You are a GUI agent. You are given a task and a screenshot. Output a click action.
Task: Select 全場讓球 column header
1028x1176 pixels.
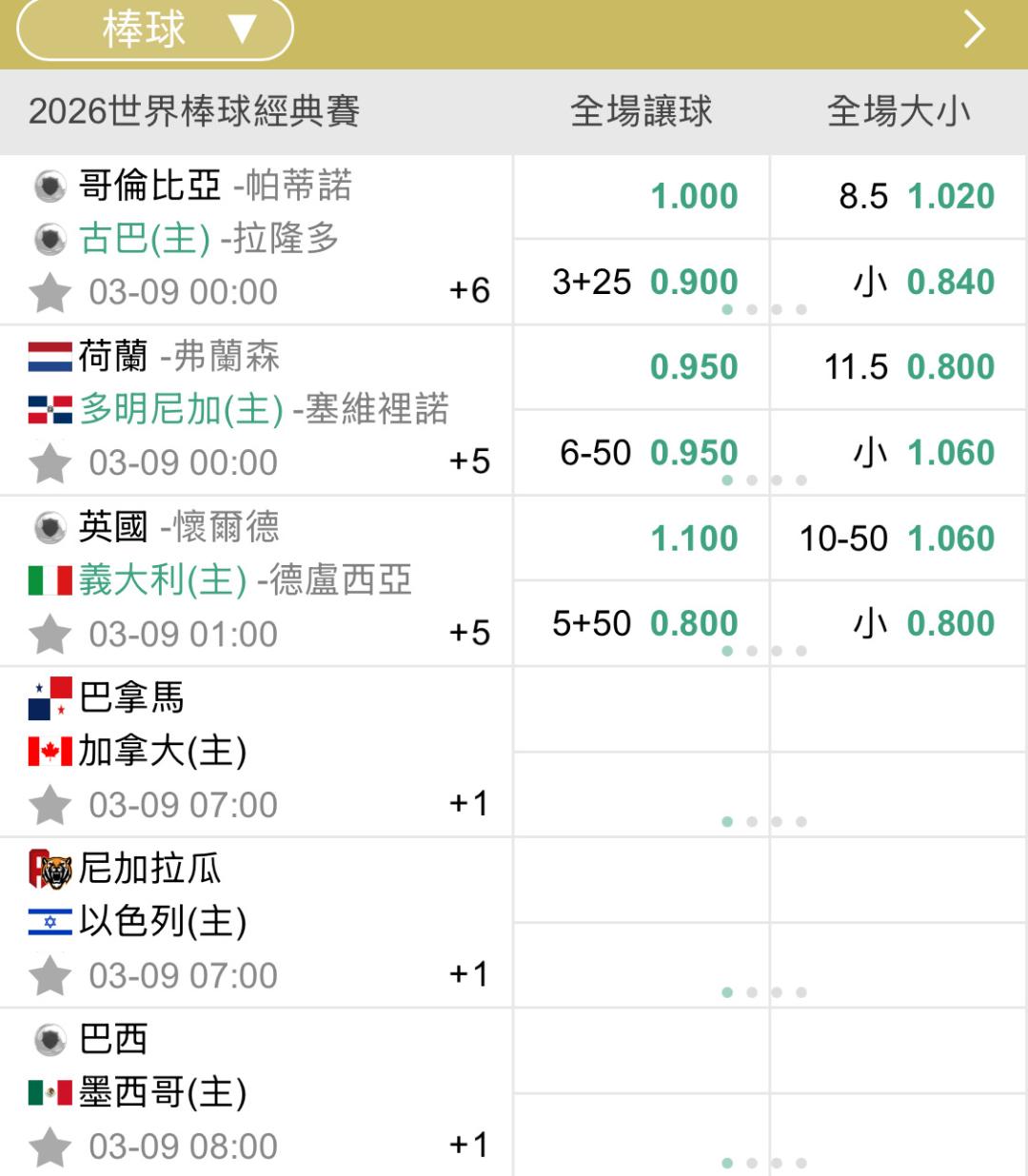[641, 111]
